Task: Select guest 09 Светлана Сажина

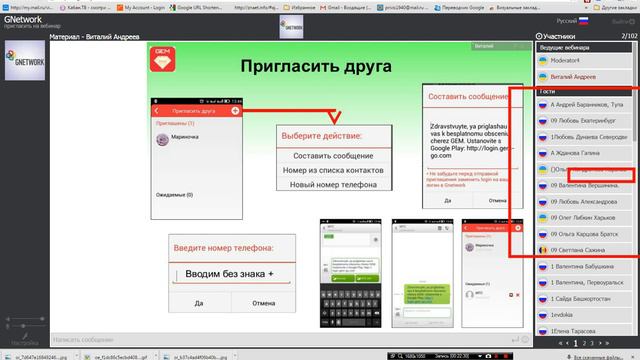Action: pos(584,250)
